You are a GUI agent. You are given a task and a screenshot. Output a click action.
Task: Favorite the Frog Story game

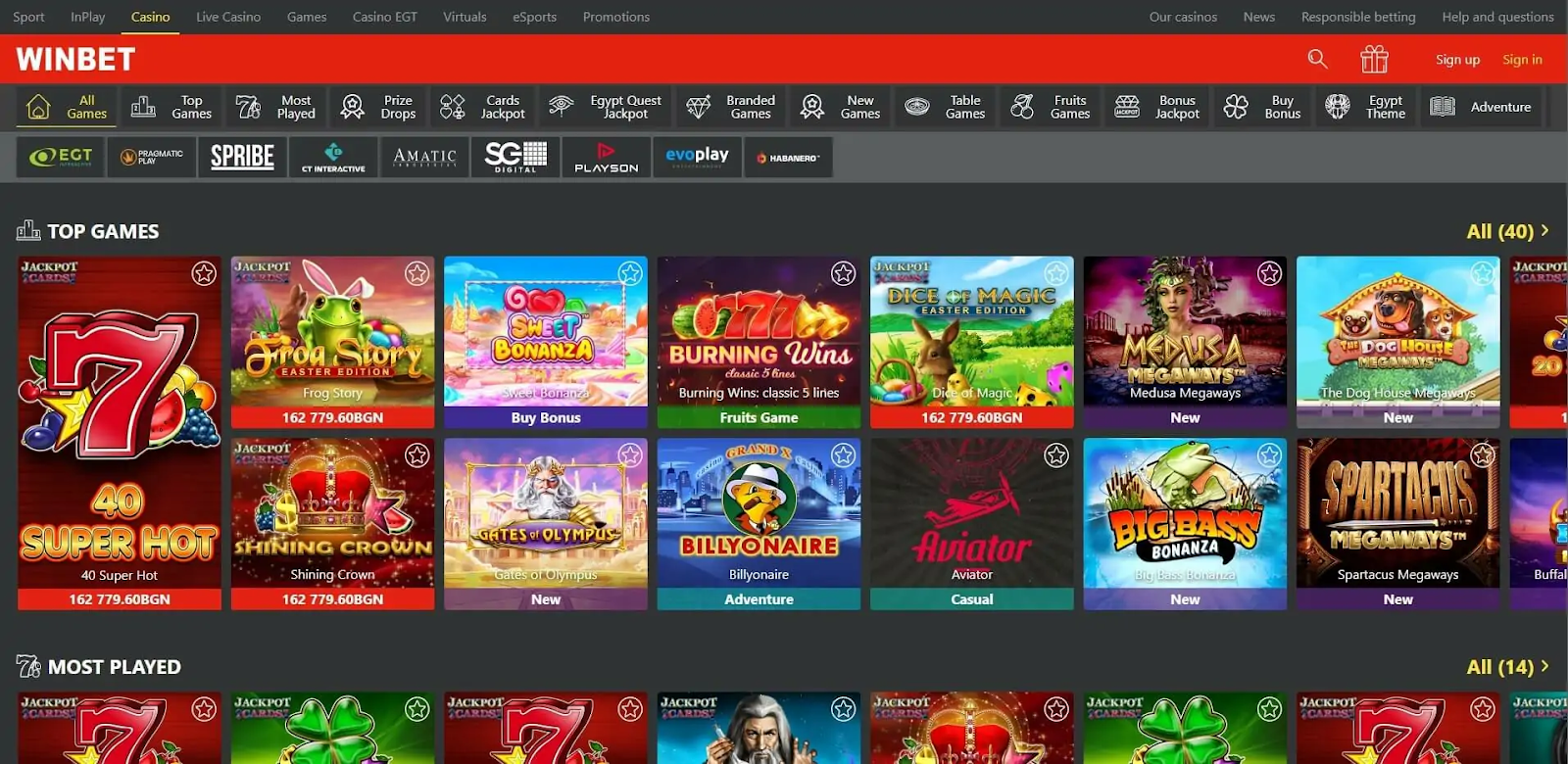[x=417, y=273]
